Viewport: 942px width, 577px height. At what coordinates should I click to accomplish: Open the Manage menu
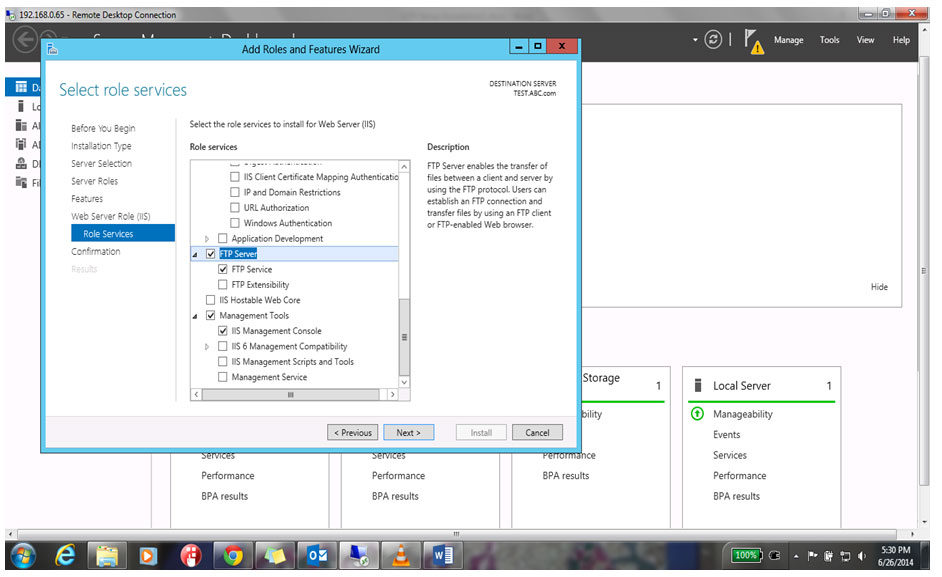tap(788, 40)
